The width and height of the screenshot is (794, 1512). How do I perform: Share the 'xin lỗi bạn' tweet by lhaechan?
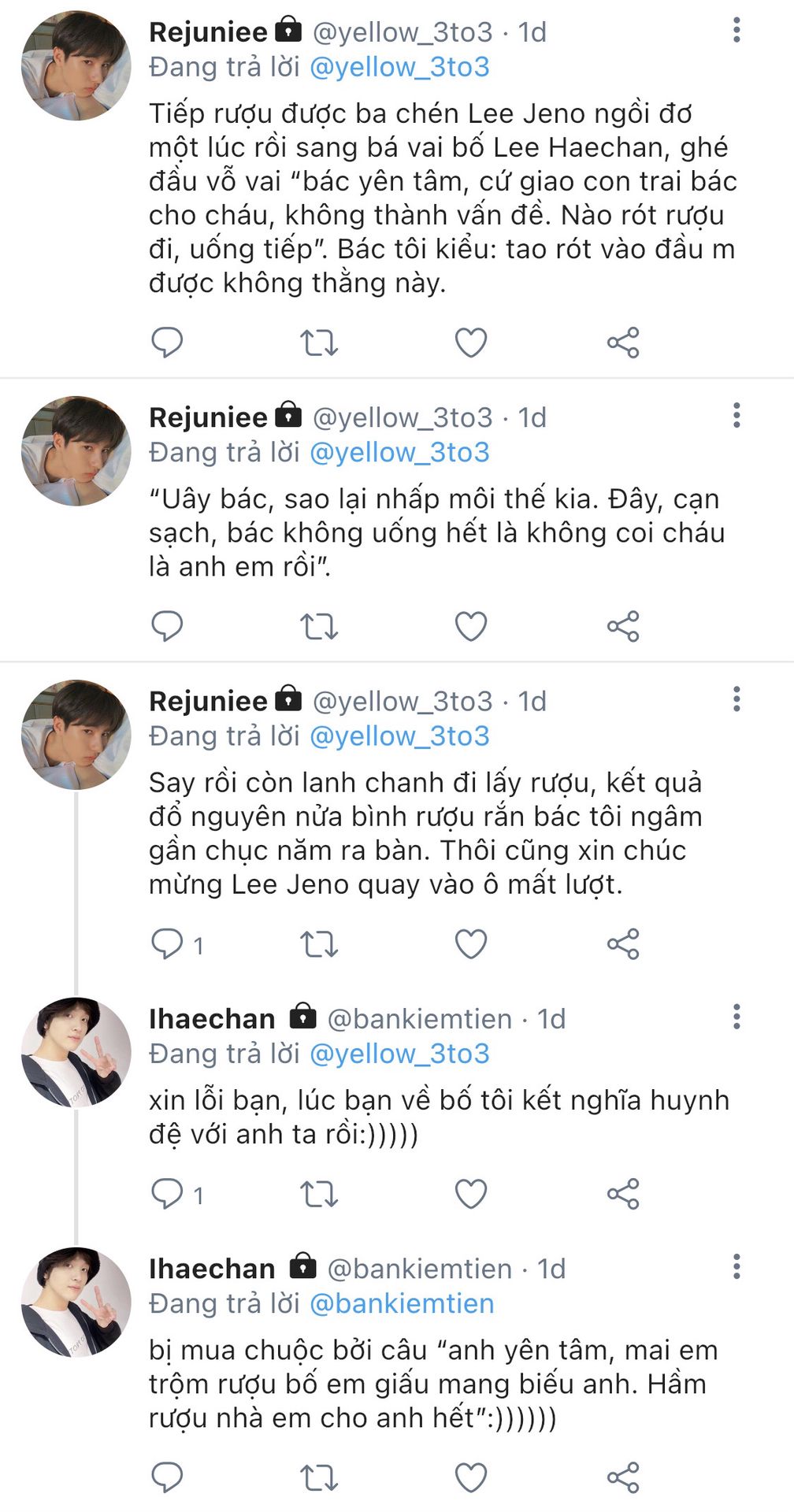tap(623, 1194)
